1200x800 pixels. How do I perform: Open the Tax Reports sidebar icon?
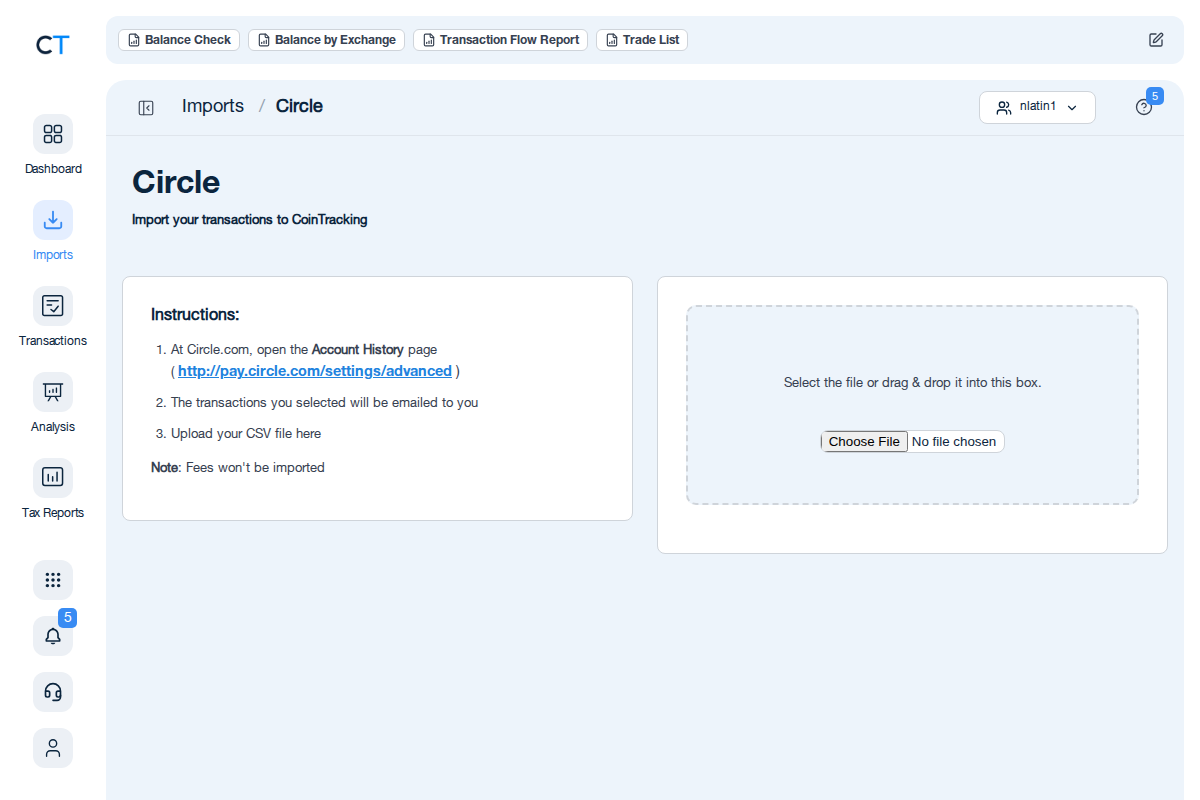(53, 478)
